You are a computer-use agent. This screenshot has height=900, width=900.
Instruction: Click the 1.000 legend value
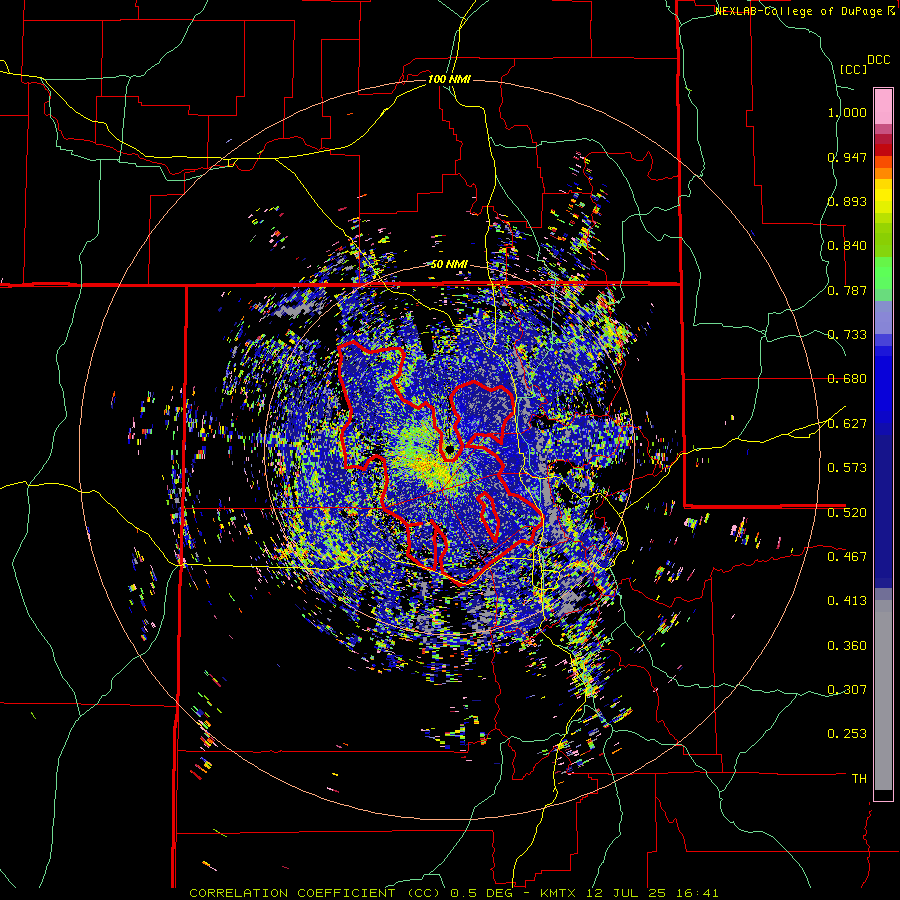pyautogui.click(x=847, y=112)
